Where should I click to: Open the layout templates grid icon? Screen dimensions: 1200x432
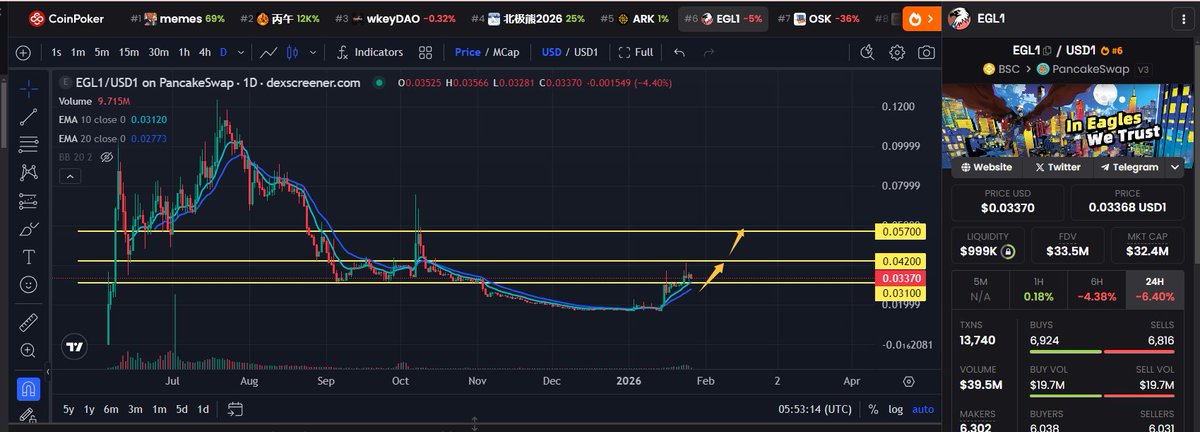[425, 52]
